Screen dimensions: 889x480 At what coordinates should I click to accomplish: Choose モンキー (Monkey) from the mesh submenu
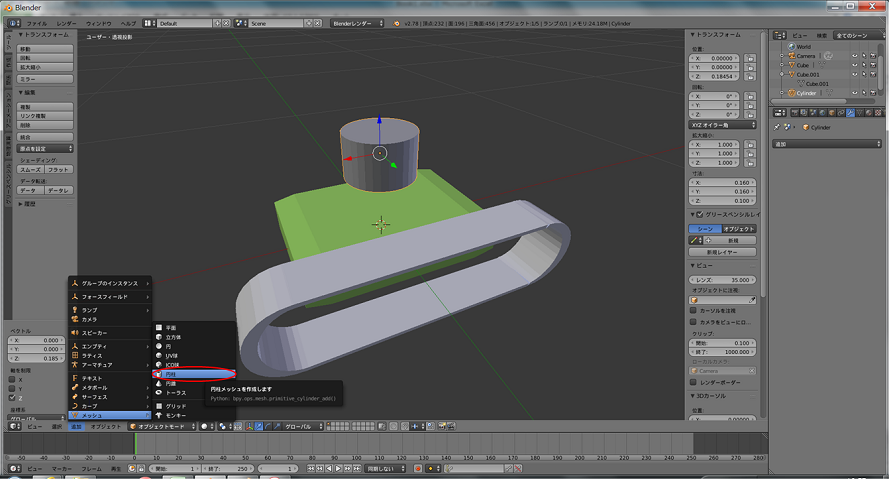pyautogui.click(x=175, y=415)
